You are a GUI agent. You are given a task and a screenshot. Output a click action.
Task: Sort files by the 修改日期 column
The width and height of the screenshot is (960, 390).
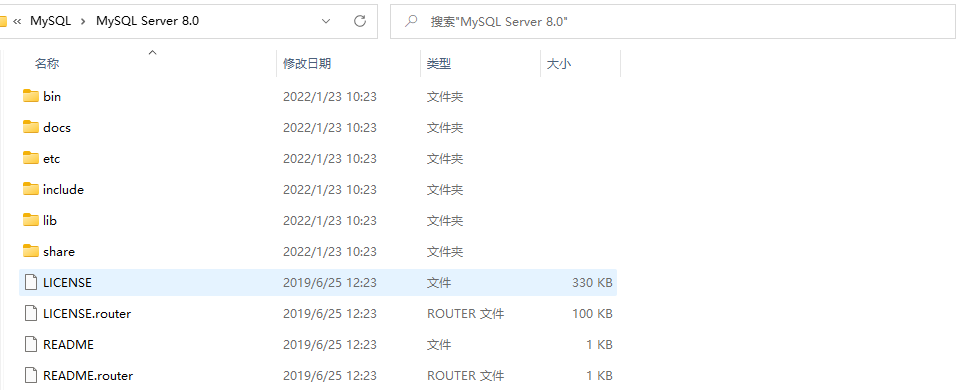click(307, 63)
